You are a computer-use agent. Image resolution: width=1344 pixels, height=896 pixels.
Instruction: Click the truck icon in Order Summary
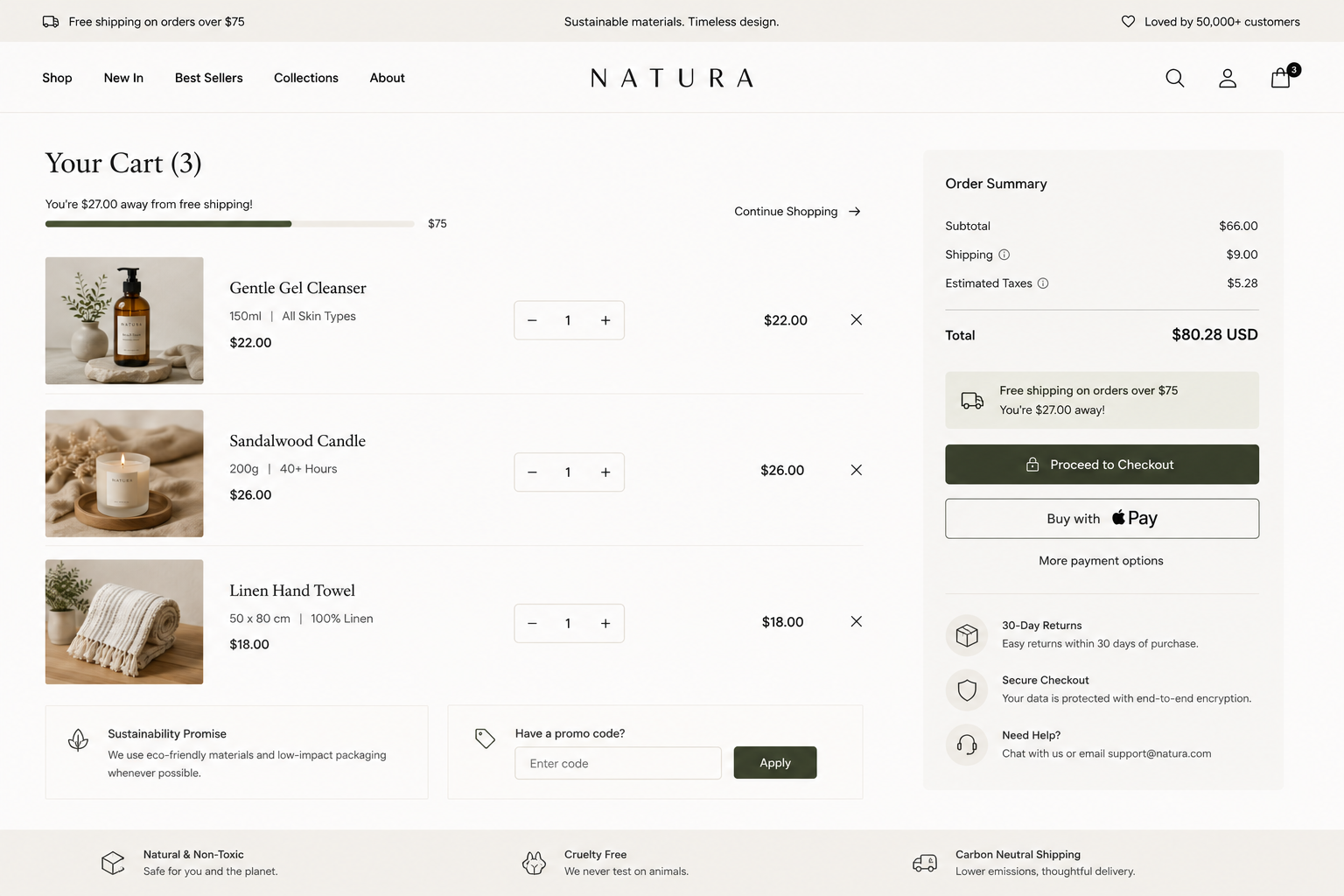(x=972, y=400)
